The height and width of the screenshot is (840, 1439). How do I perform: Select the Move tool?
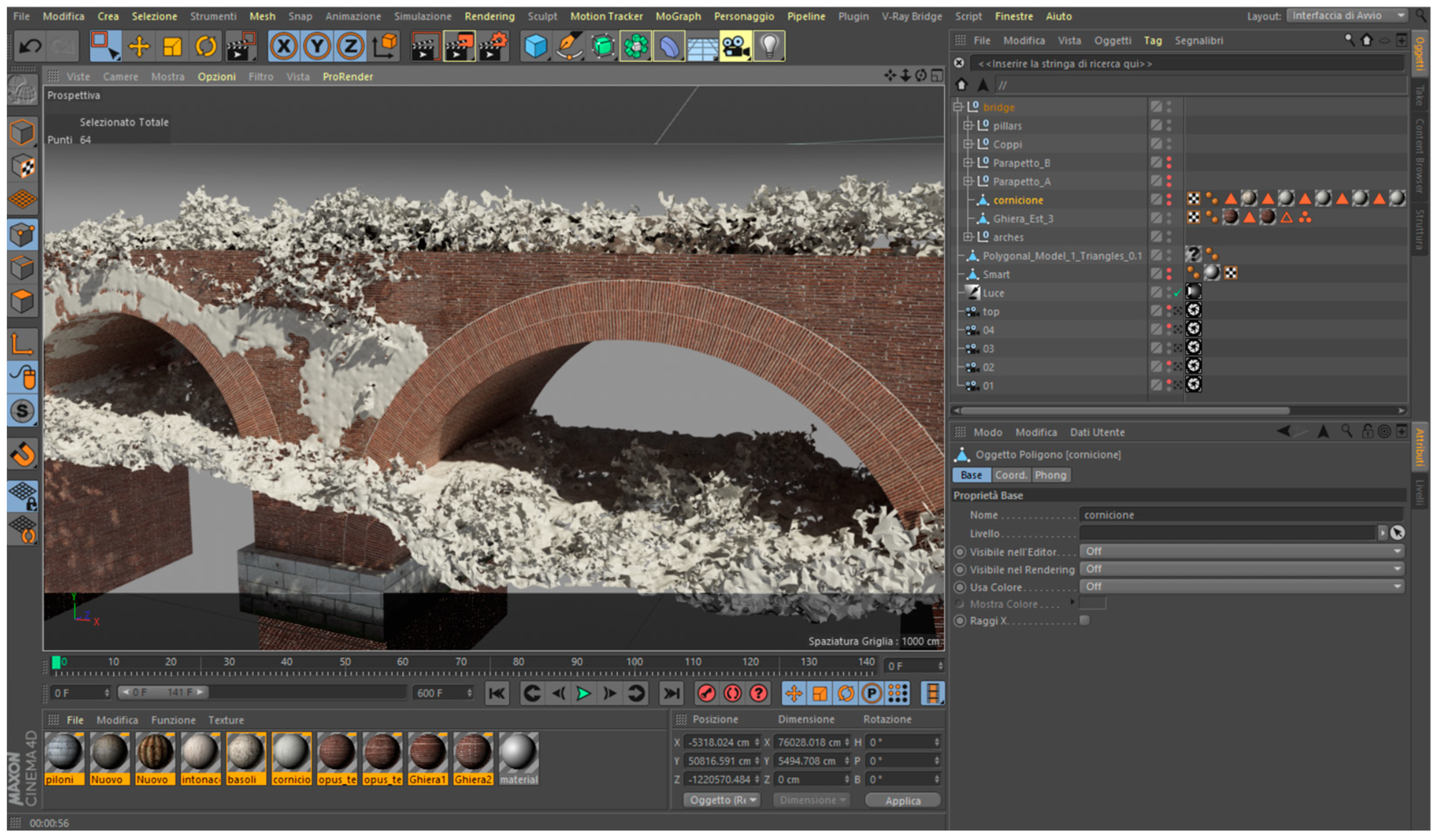pos(139,46)
